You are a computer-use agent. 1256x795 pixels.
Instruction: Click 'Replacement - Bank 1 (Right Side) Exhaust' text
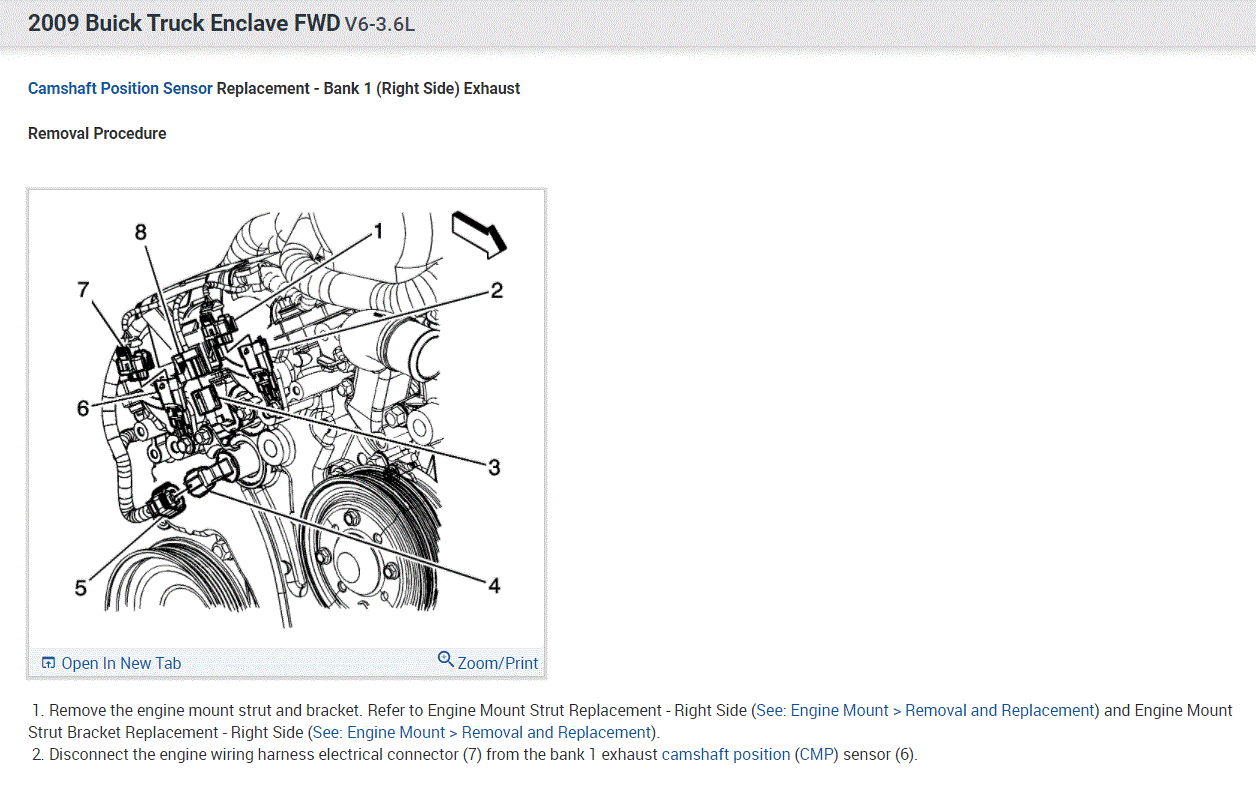click(x=368, y=88)
